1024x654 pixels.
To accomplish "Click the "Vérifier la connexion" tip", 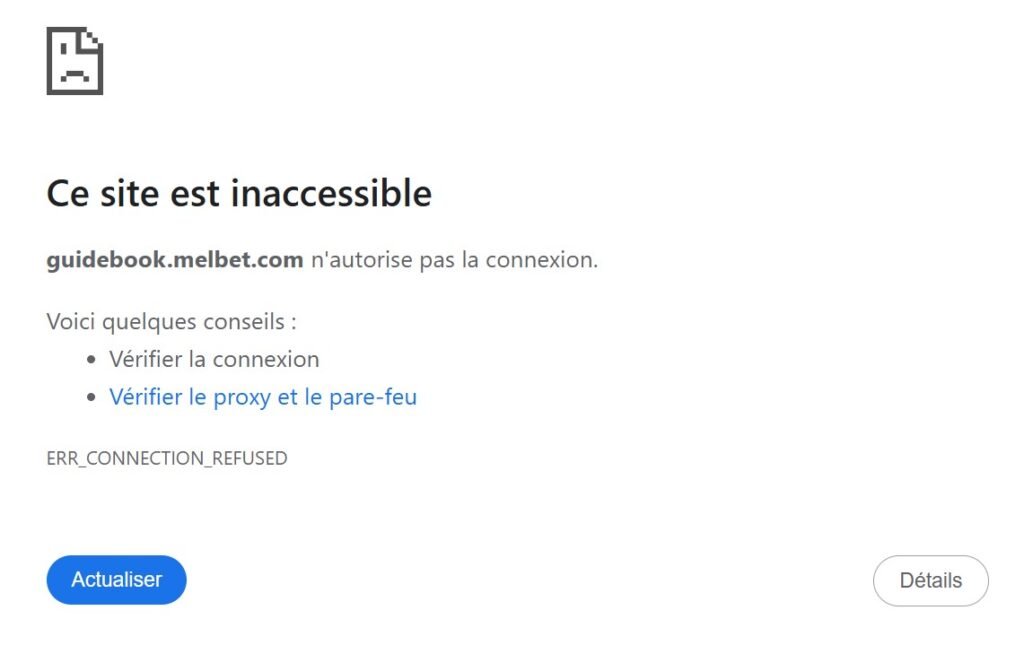I will (x=214, y=359).
